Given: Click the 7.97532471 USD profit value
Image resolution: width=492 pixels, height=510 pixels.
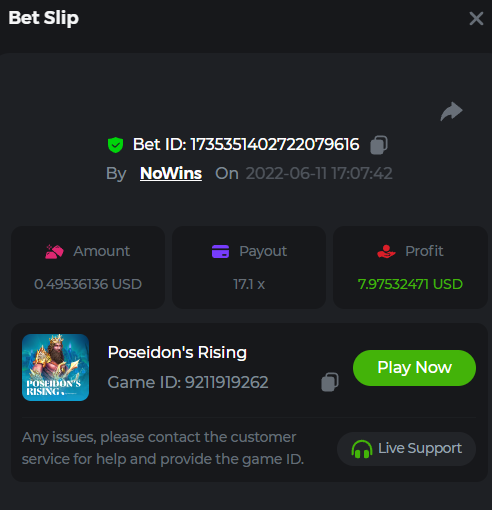Looking at the screenshot, I should click(x=410, y=284).
